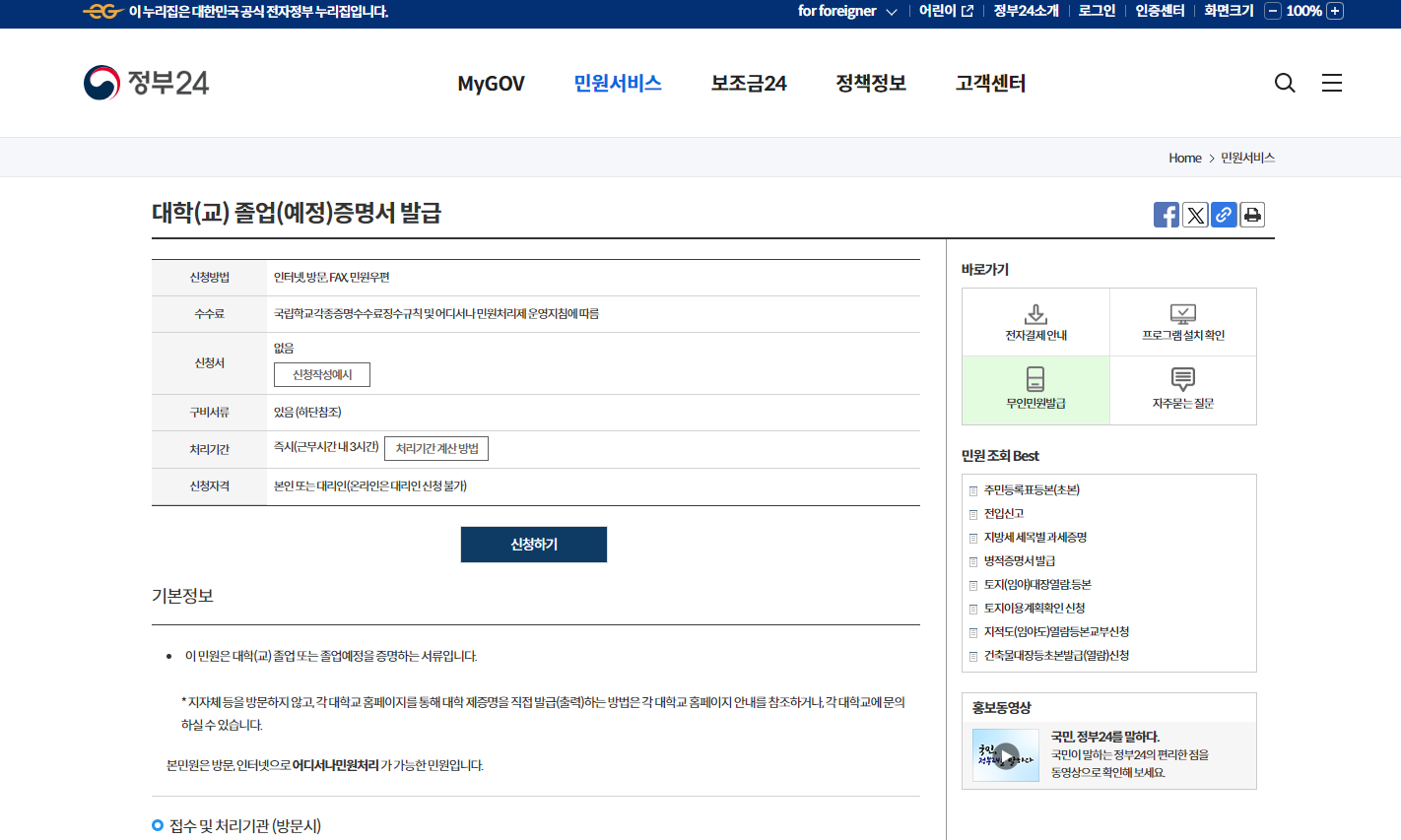
Task: Print this page
Action: (x=1252, y=214)
